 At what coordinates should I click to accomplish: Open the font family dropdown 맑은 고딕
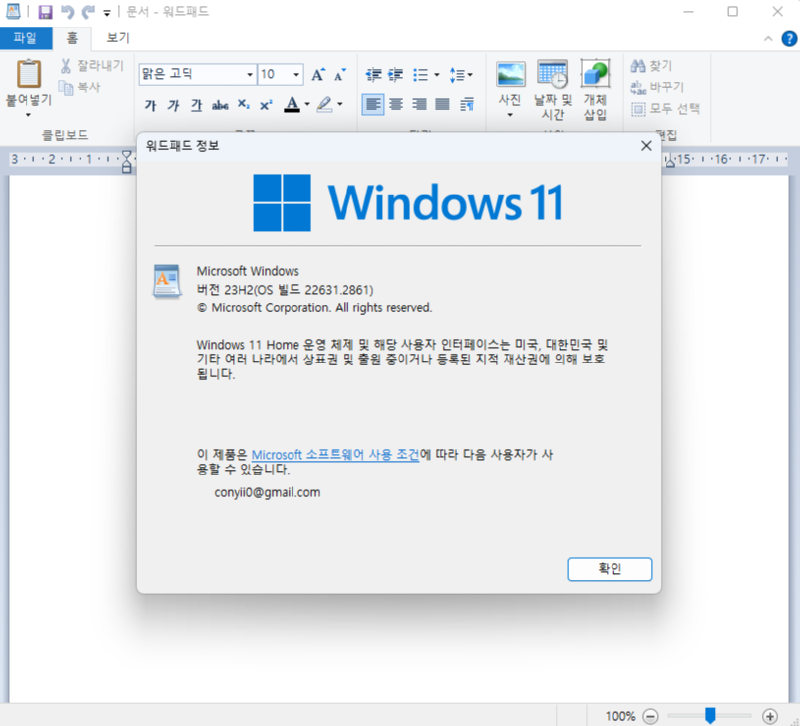(249, 75)
